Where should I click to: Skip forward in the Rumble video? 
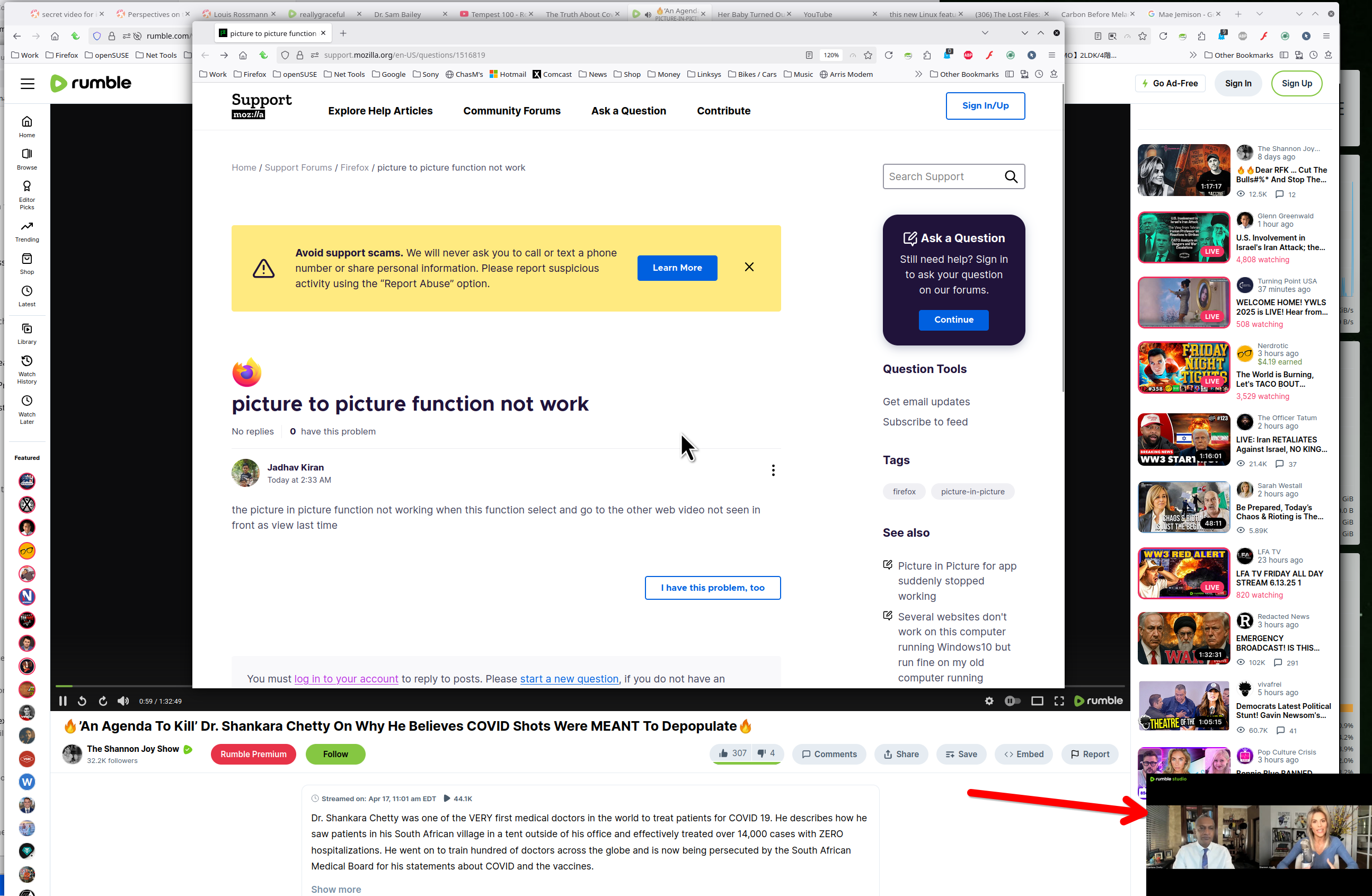103,701
